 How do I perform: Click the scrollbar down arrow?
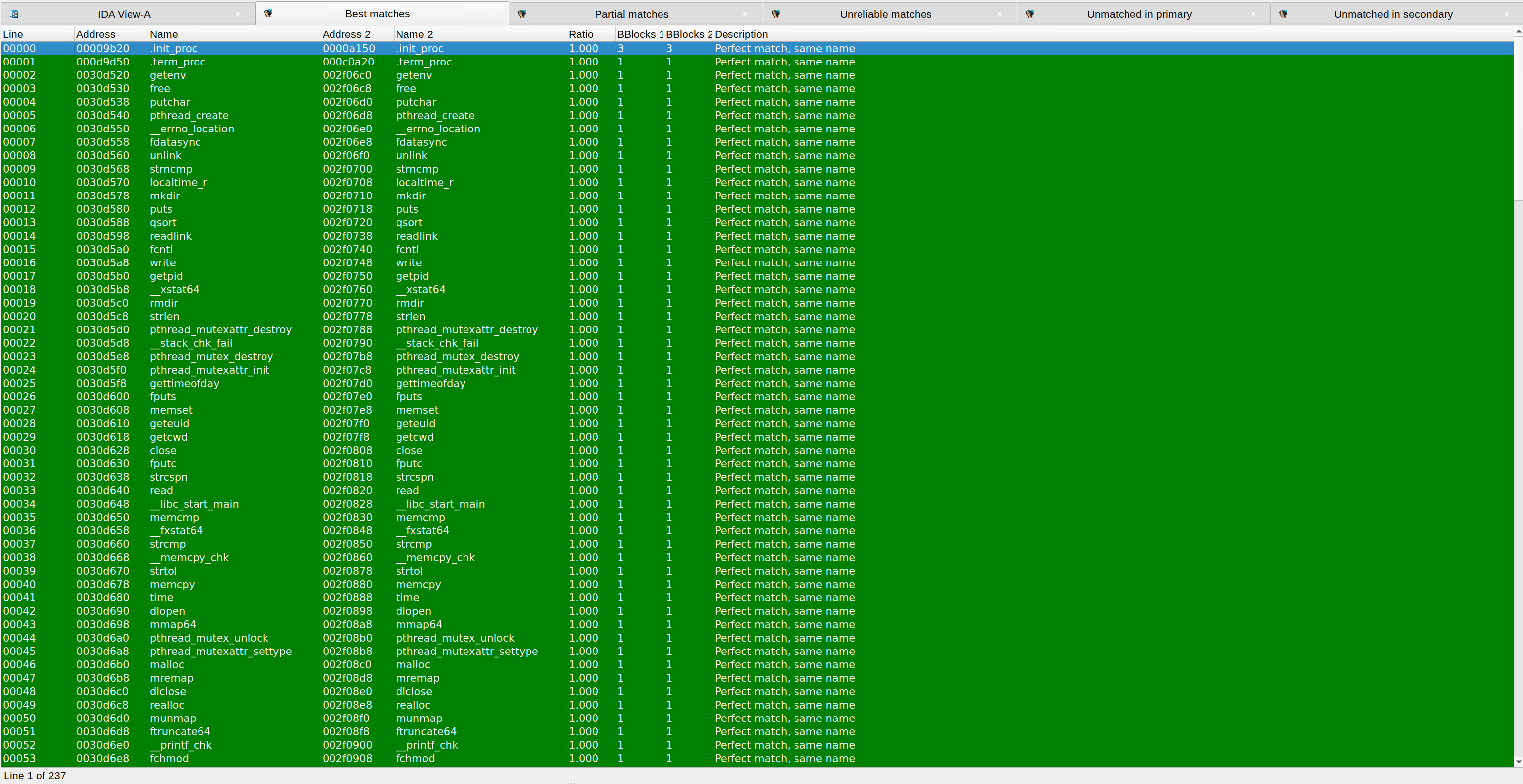(x=1518, y=762)
